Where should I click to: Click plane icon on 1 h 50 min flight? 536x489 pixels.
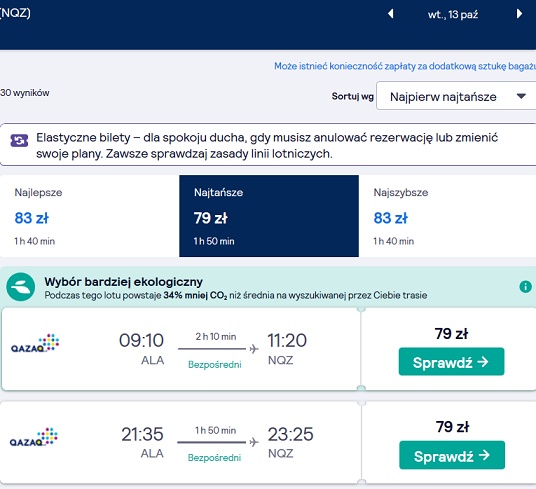tap(254, 442)
